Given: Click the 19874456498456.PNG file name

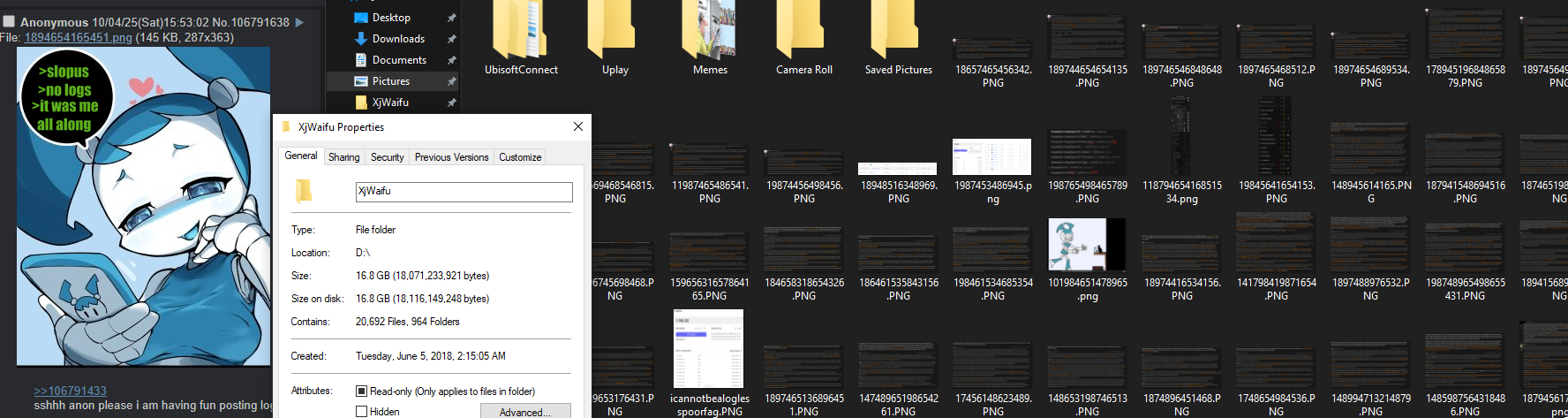Looking at the screenshot, I should [x=804, y=192].
